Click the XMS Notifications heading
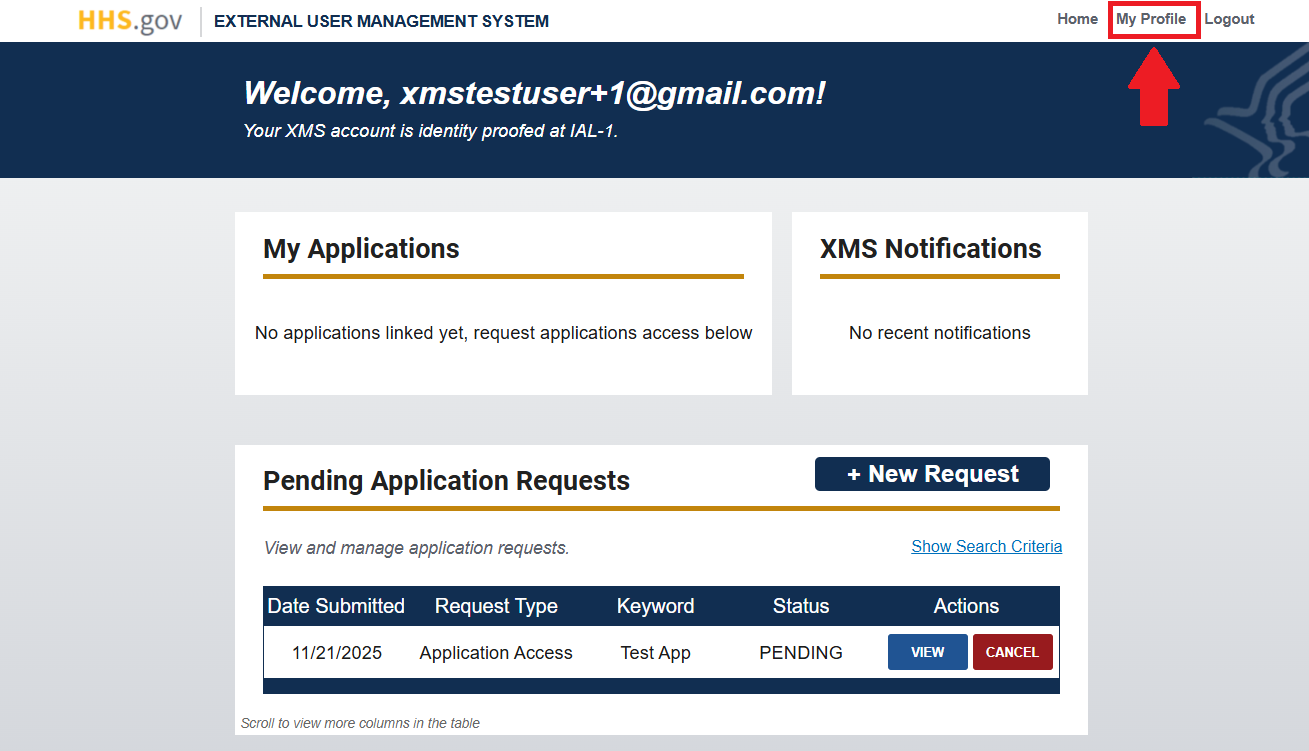Viewport: 1309px width, 751px height. 931,249
